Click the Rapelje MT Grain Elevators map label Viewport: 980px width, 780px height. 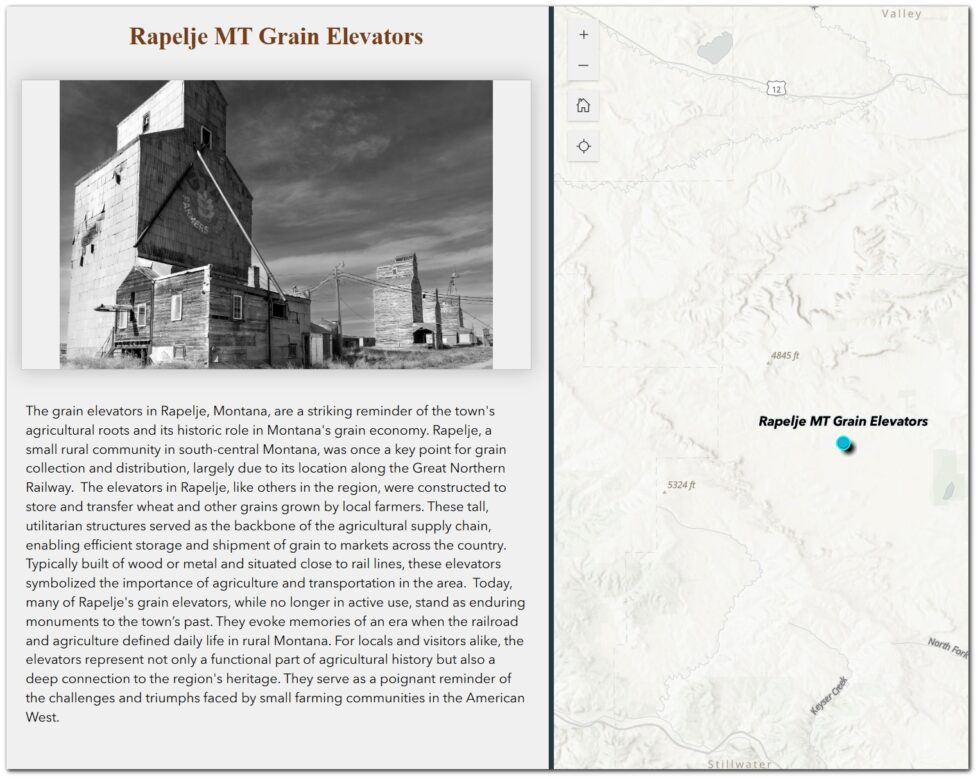pos(842,421)
